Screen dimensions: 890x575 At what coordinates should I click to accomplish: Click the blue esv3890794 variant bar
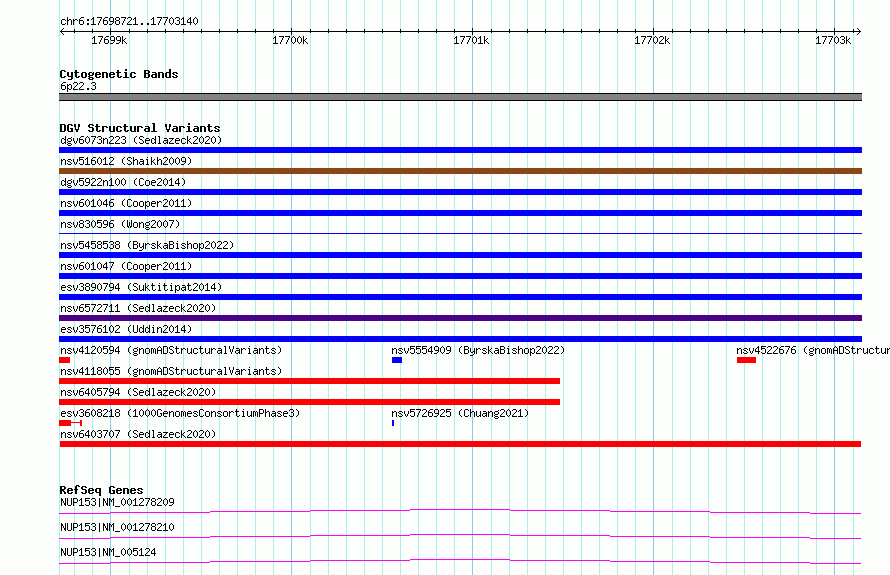tap(460, 297)
